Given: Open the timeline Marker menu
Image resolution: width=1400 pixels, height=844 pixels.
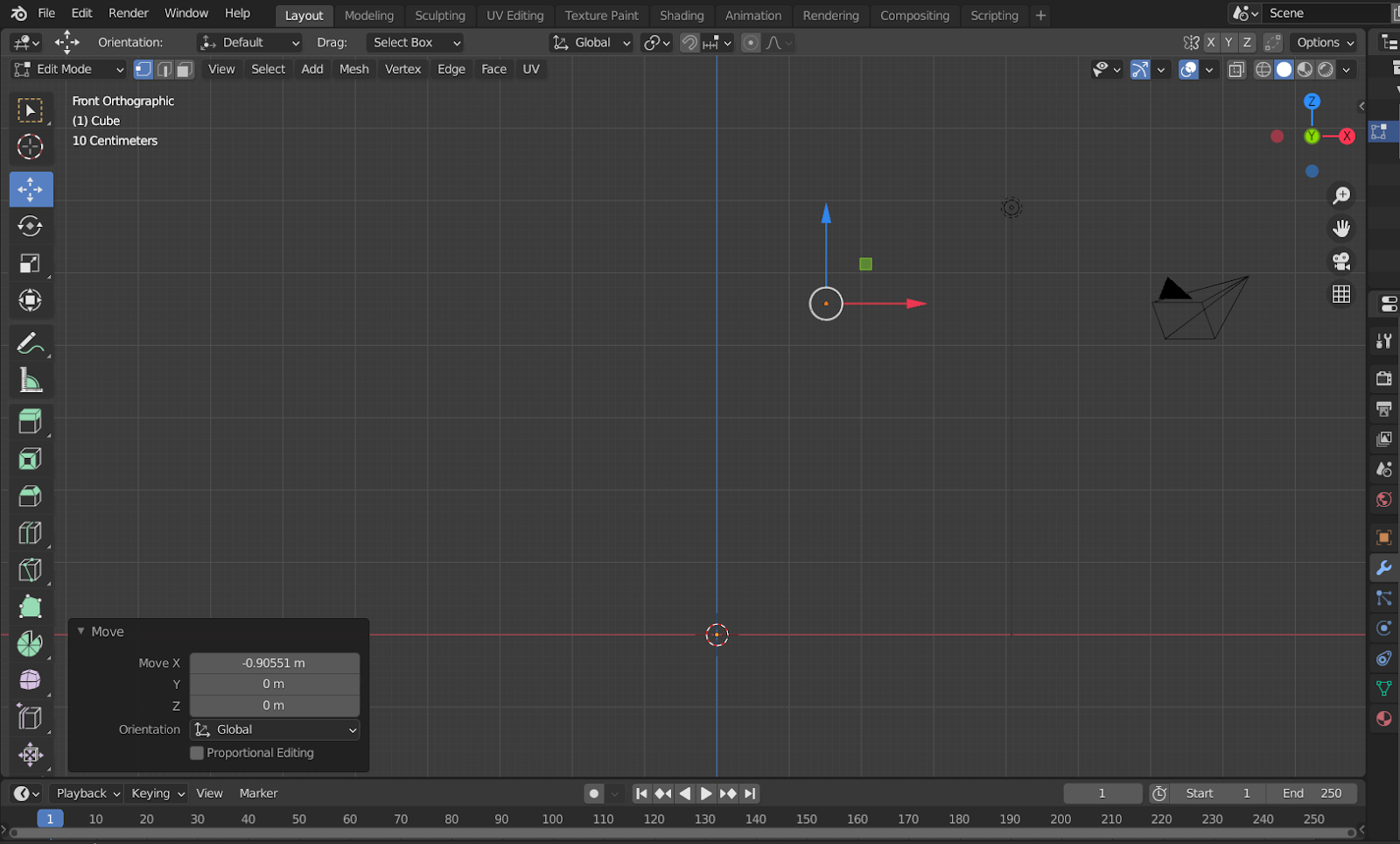Looking at the screenshot, I should (x=259, y=793).
